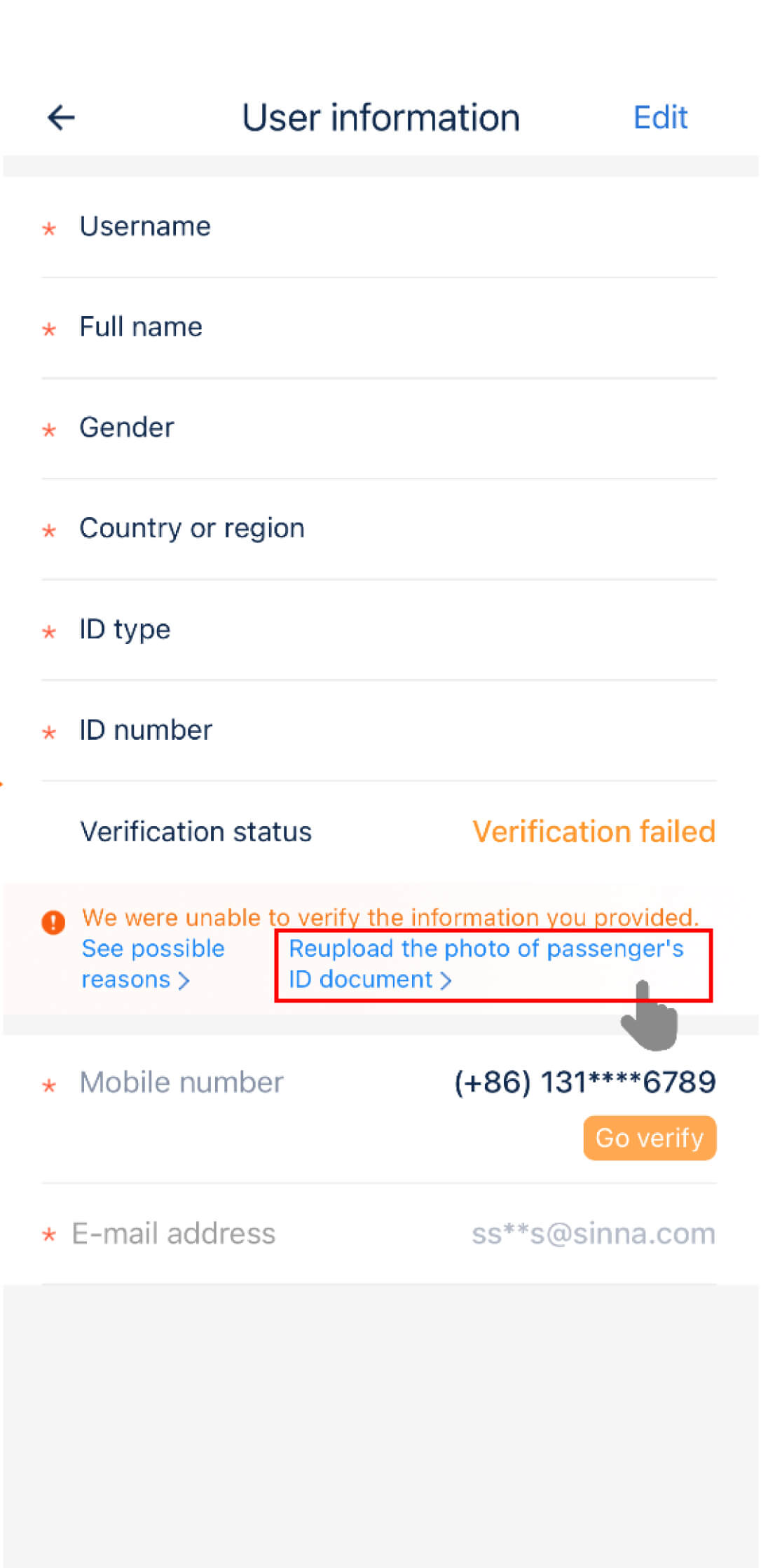Click the chevron after 'ID document'
The image size is (761, 1568).
coord(446,980)
